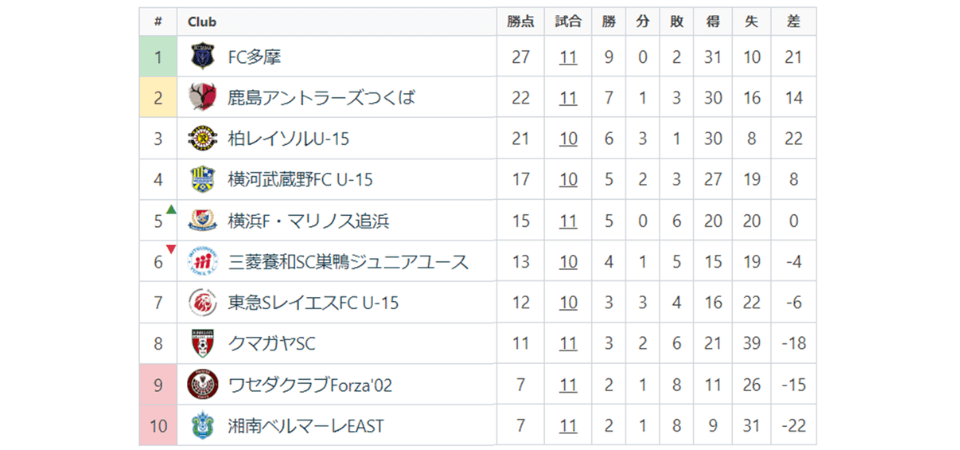Click the Club column header
The height and width of the screenshot is (450, 960).
click(x=202, y=21)
